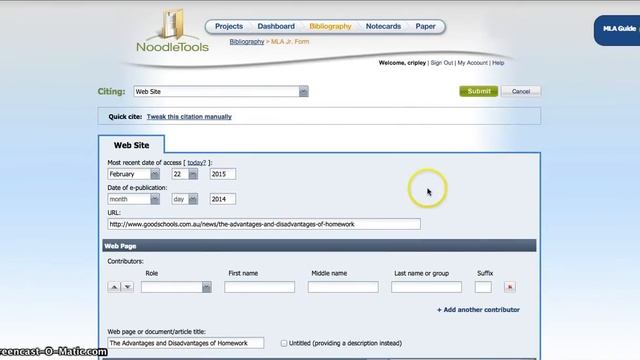640x360 pixels.
Task: Click the Middle name input field
Action: coord(343,287)
